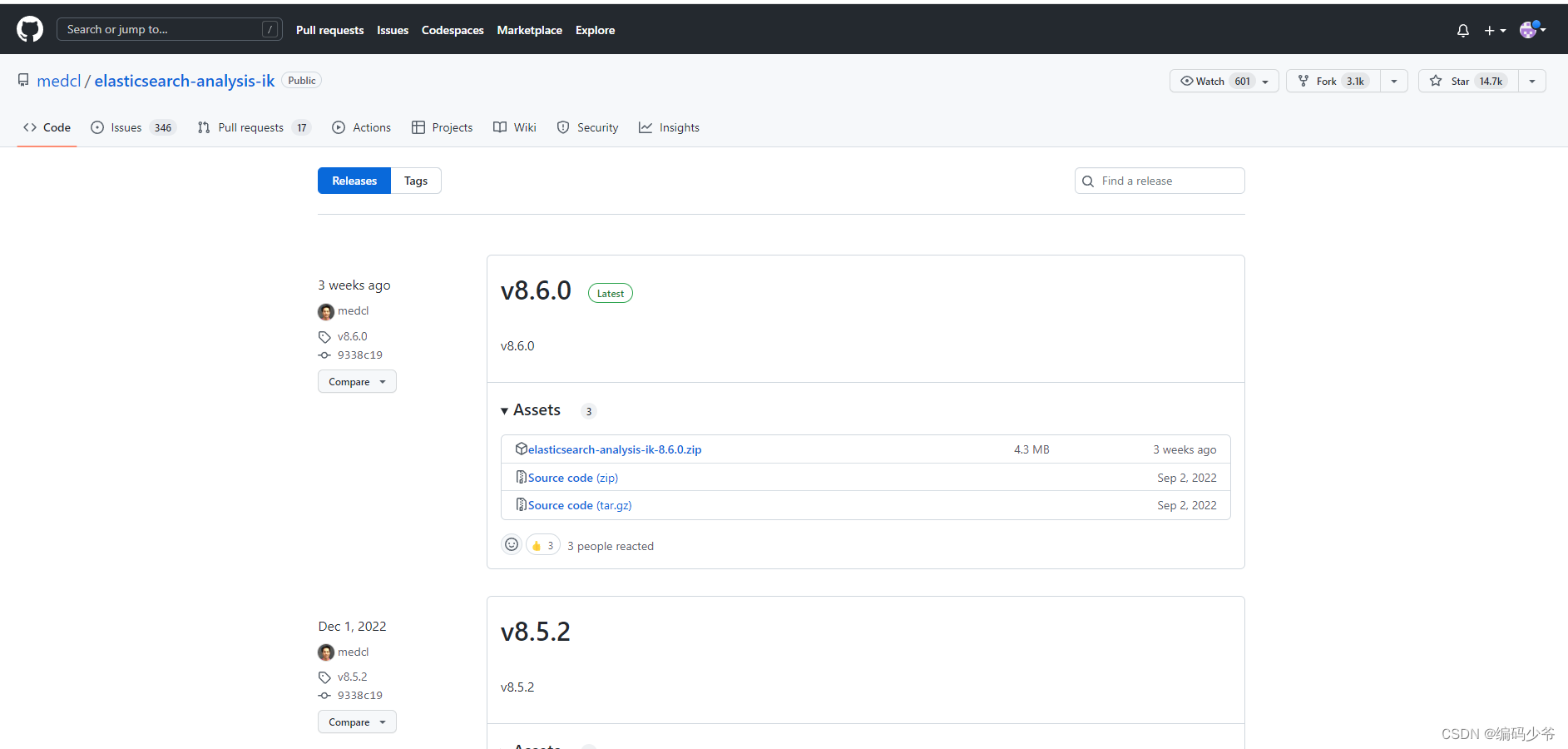Download Source code (zip)
The image size is (1568, 749).
coord(573,478)
